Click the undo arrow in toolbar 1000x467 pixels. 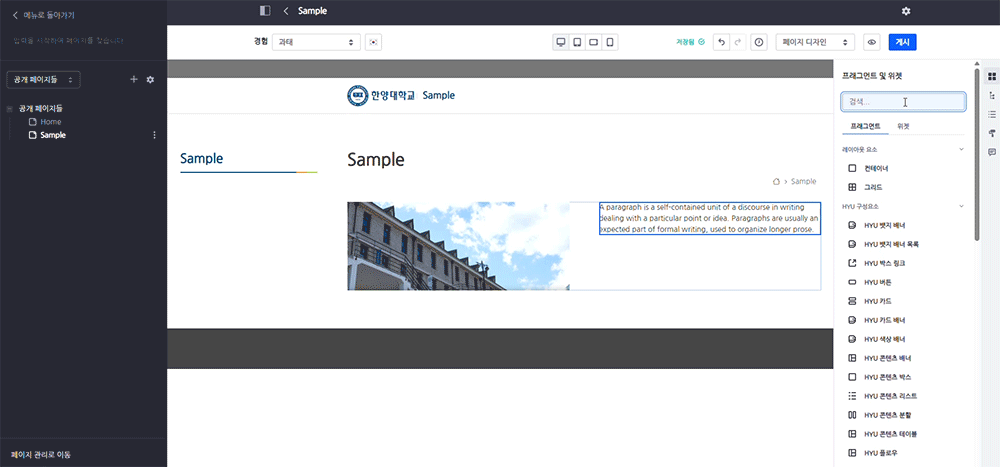coord(720,42)
